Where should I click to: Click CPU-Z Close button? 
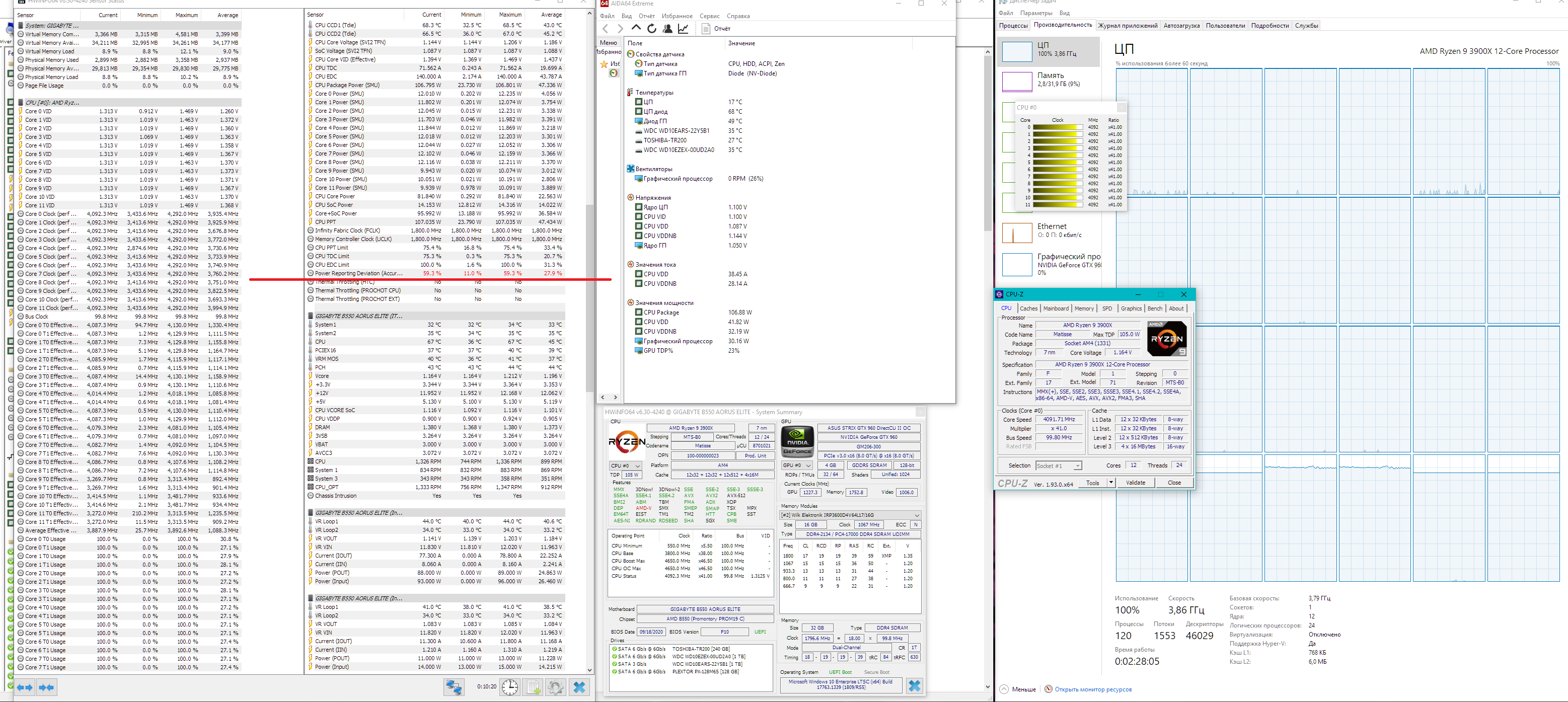pos(1174,483)
